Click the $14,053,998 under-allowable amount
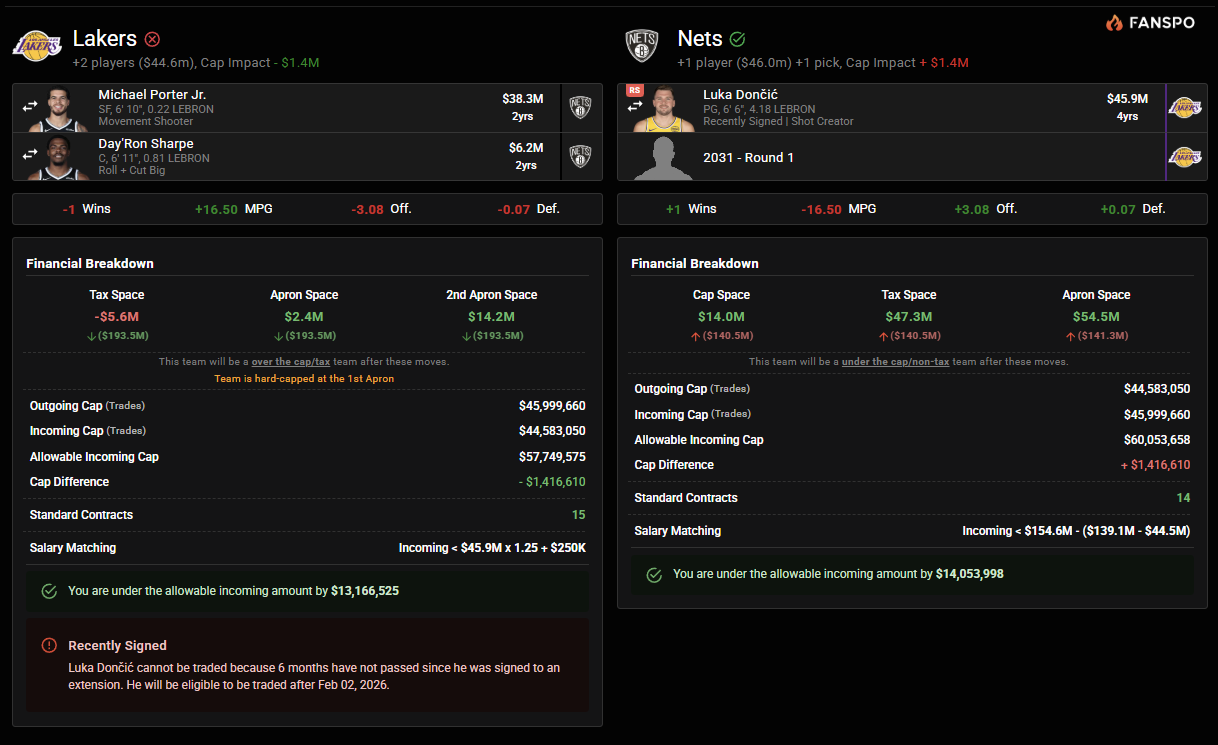This screenshot has width=1218, height=745. click(970, 574)
